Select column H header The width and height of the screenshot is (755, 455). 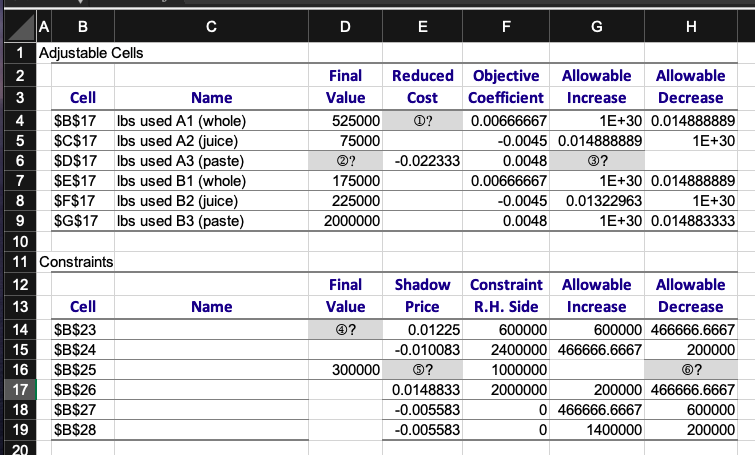point(691,26)
